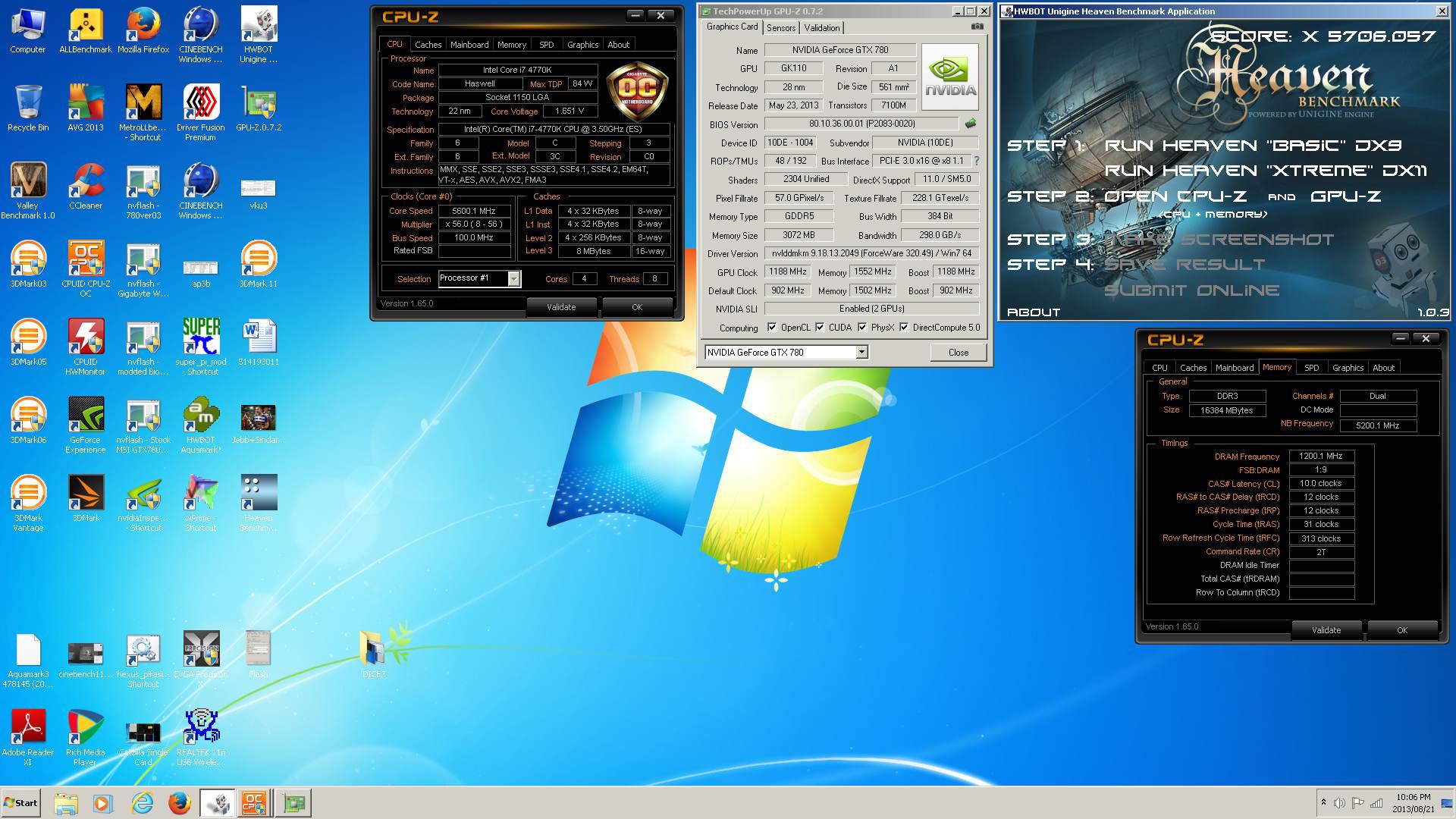Open super_pi_mod shortcut icon

(x=201, y=347)
